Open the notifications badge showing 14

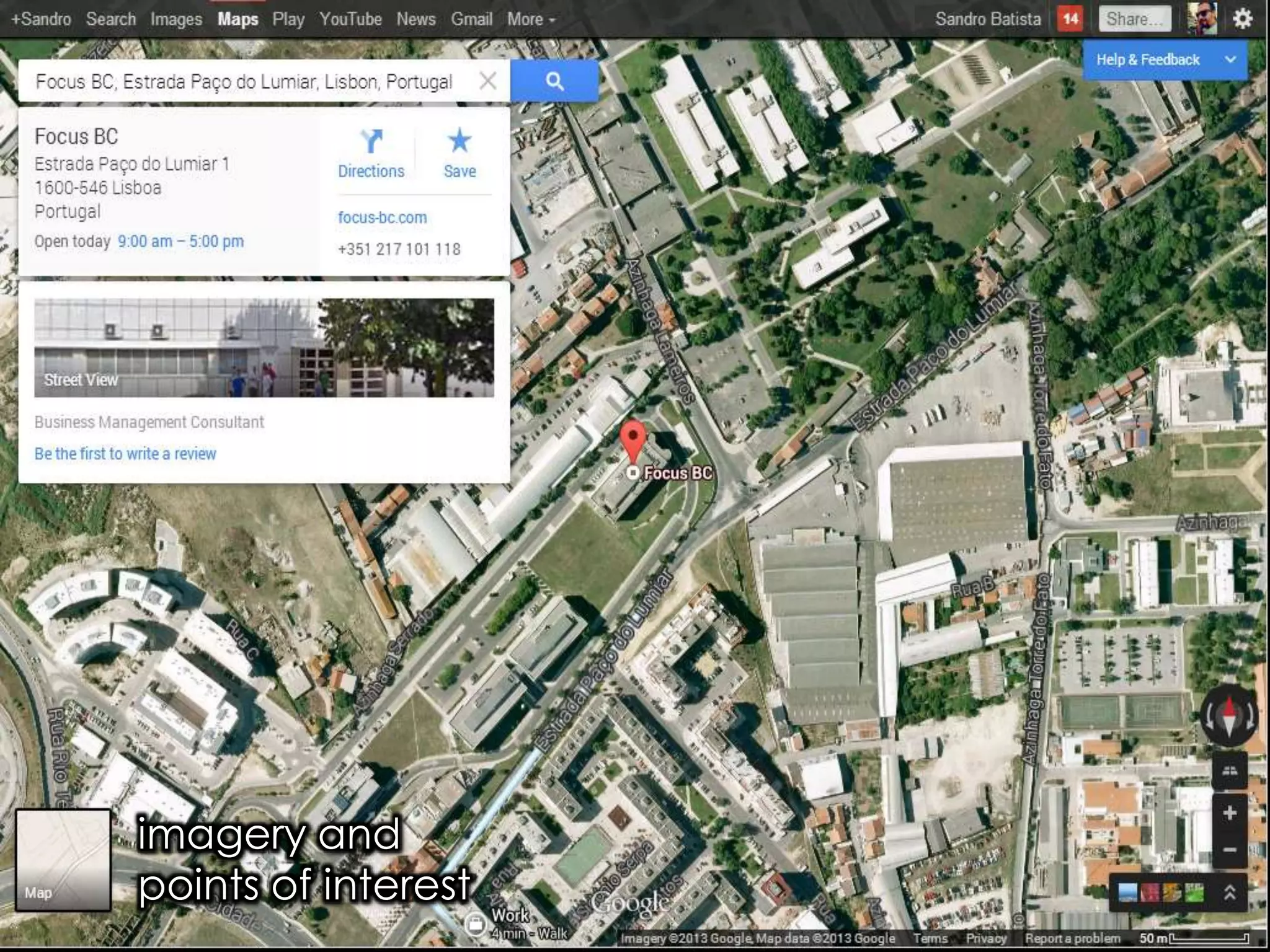[1071, 19]
